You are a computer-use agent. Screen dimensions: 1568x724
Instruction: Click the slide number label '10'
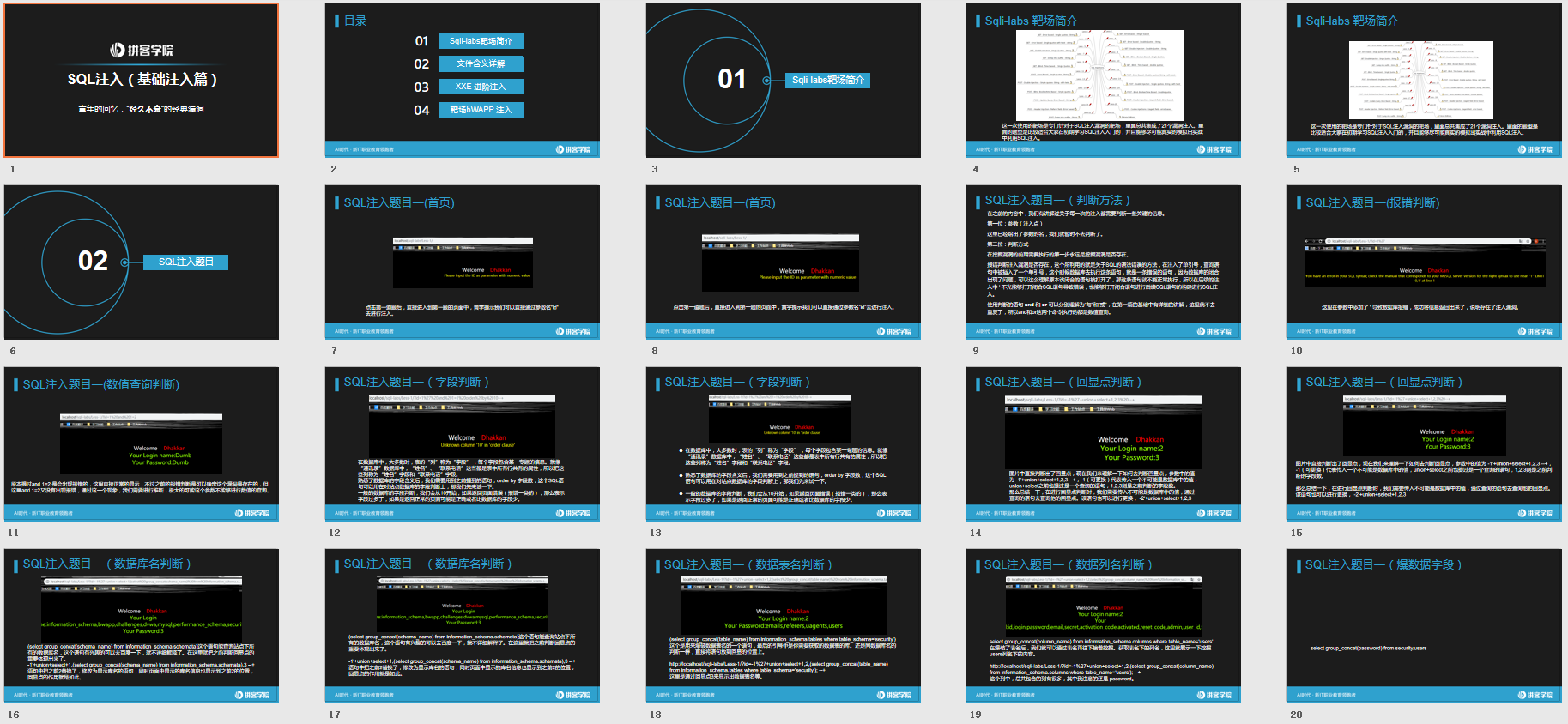coord(1297,351)
